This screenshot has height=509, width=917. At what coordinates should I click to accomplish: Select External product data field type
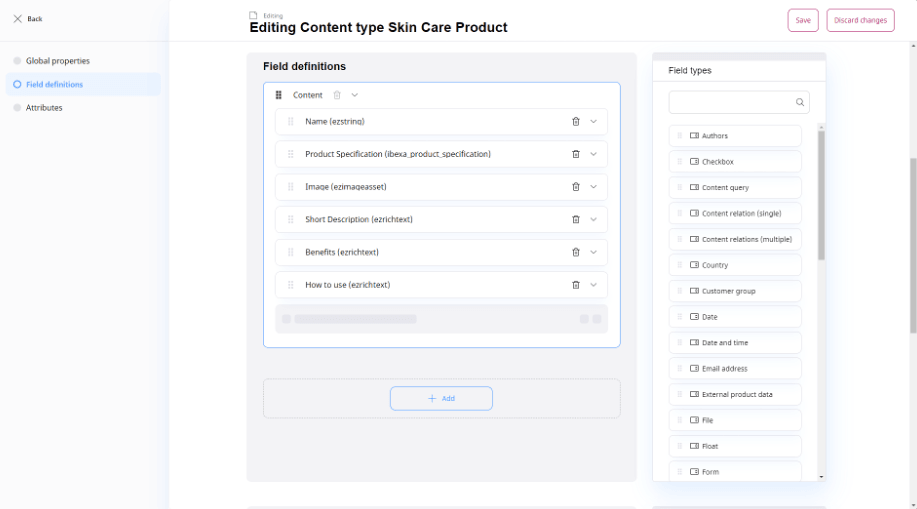[735, 394]
